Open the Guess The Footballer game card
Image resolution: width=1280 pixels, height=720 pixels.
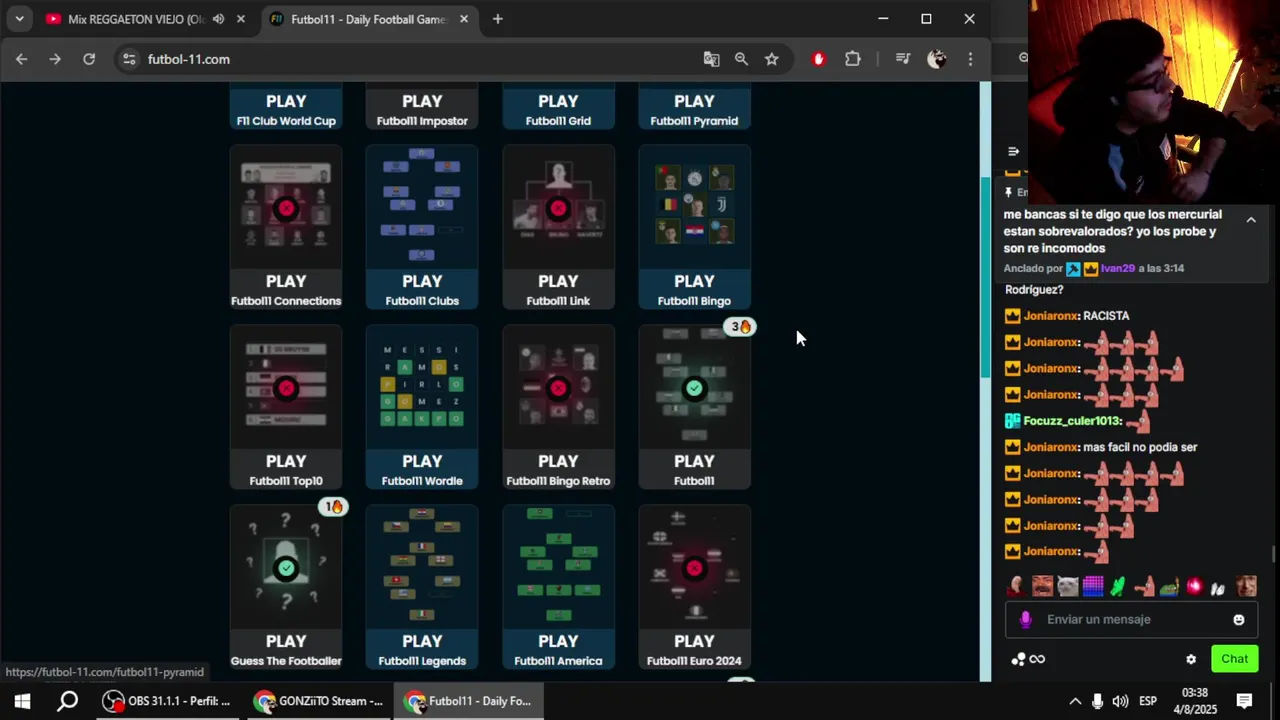[x=286, y=587]
